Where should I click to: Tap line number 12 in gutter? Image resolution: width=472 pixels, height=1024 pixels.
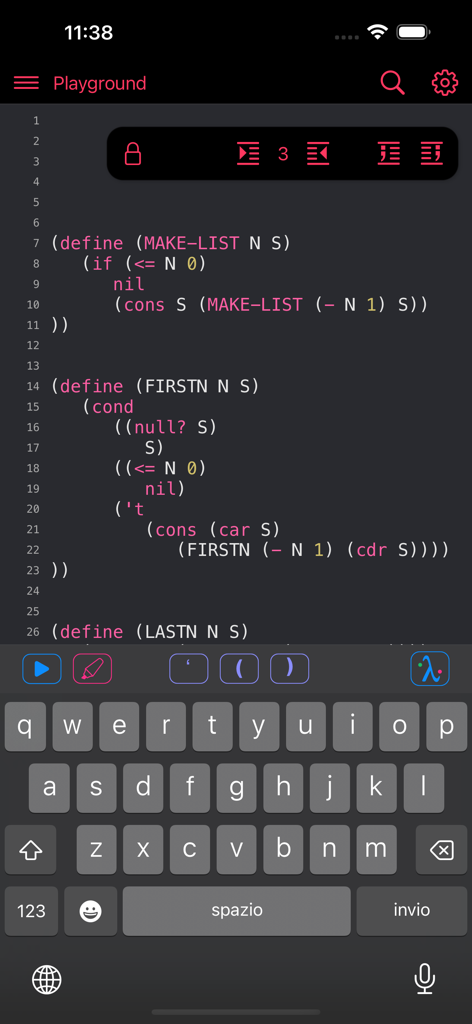coord(33,345)
